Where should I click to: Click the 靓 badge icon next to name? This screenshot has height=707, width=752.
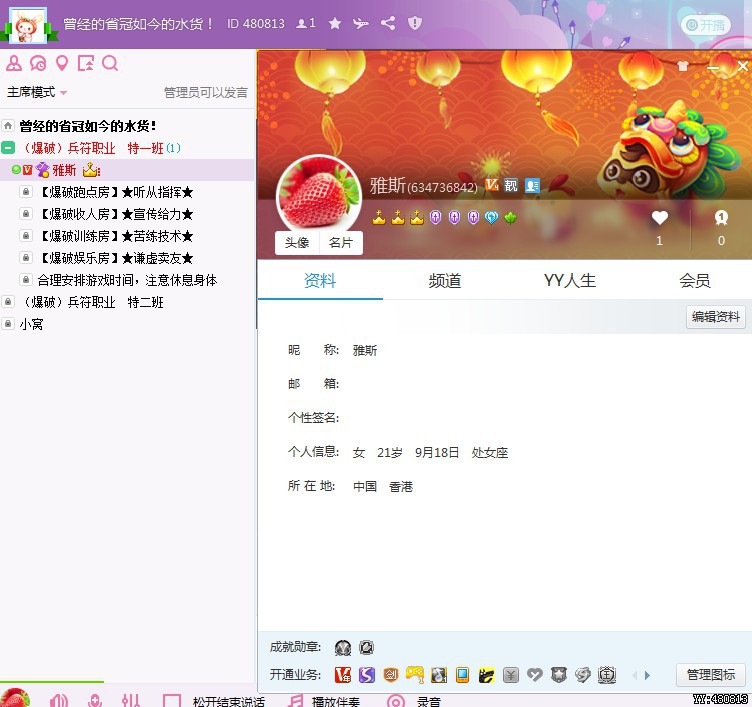click(x=511, y=185)
